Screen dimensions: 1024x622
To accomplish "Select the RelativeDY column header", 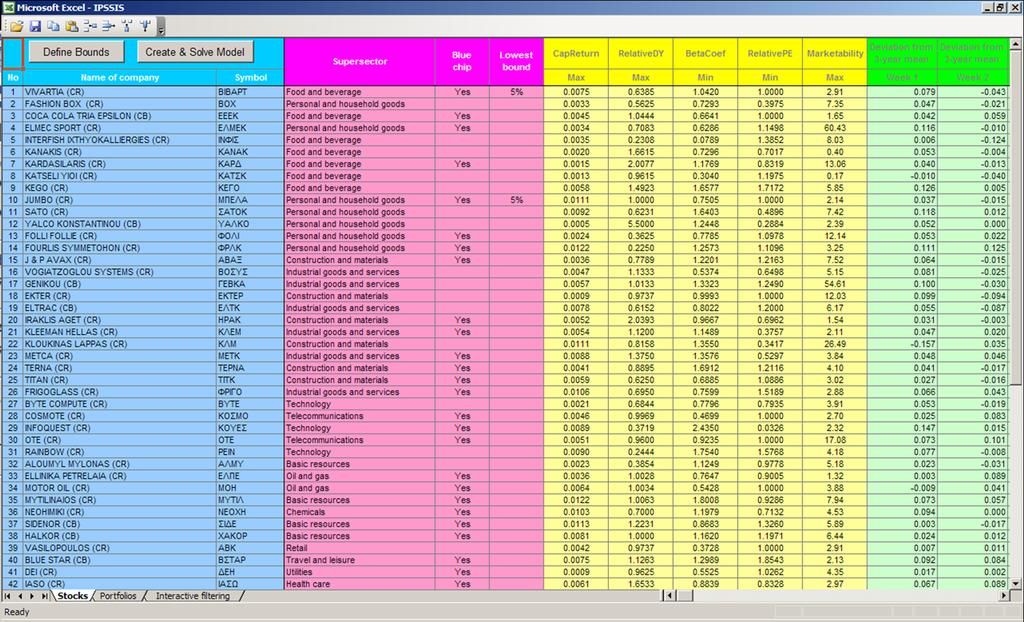I will pyautogui.click(x=641, y=54).
